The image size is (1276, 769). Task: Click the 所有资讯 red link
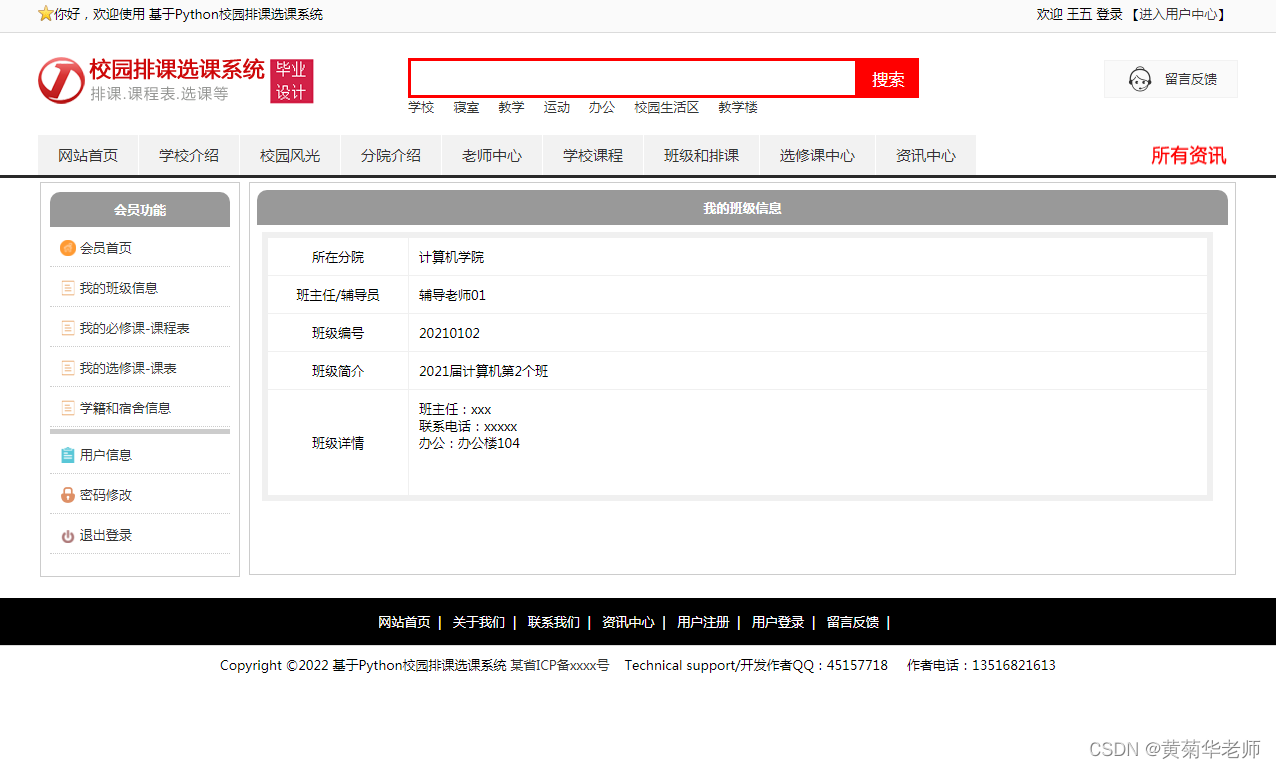tap(1189, 156)
